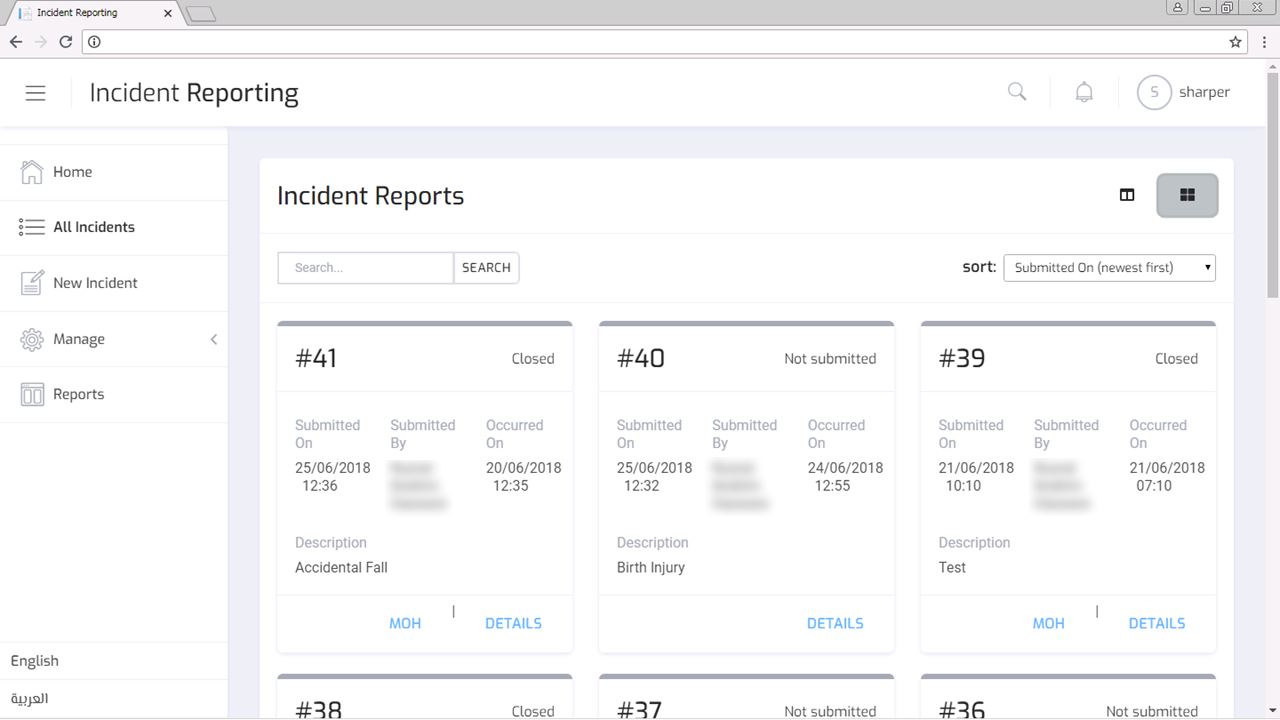
Task: Click the username "sharper"
Action: [1204, 92]
